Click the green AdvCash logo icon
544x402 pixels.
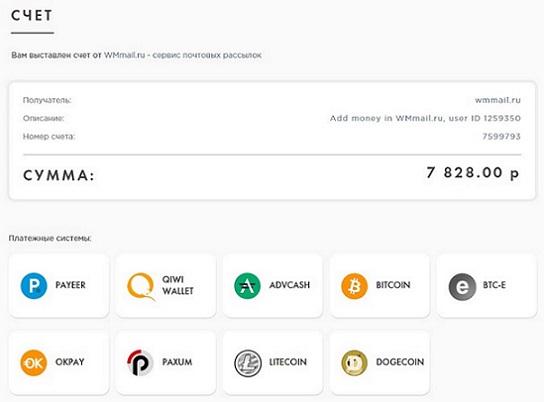click(247, 286)
